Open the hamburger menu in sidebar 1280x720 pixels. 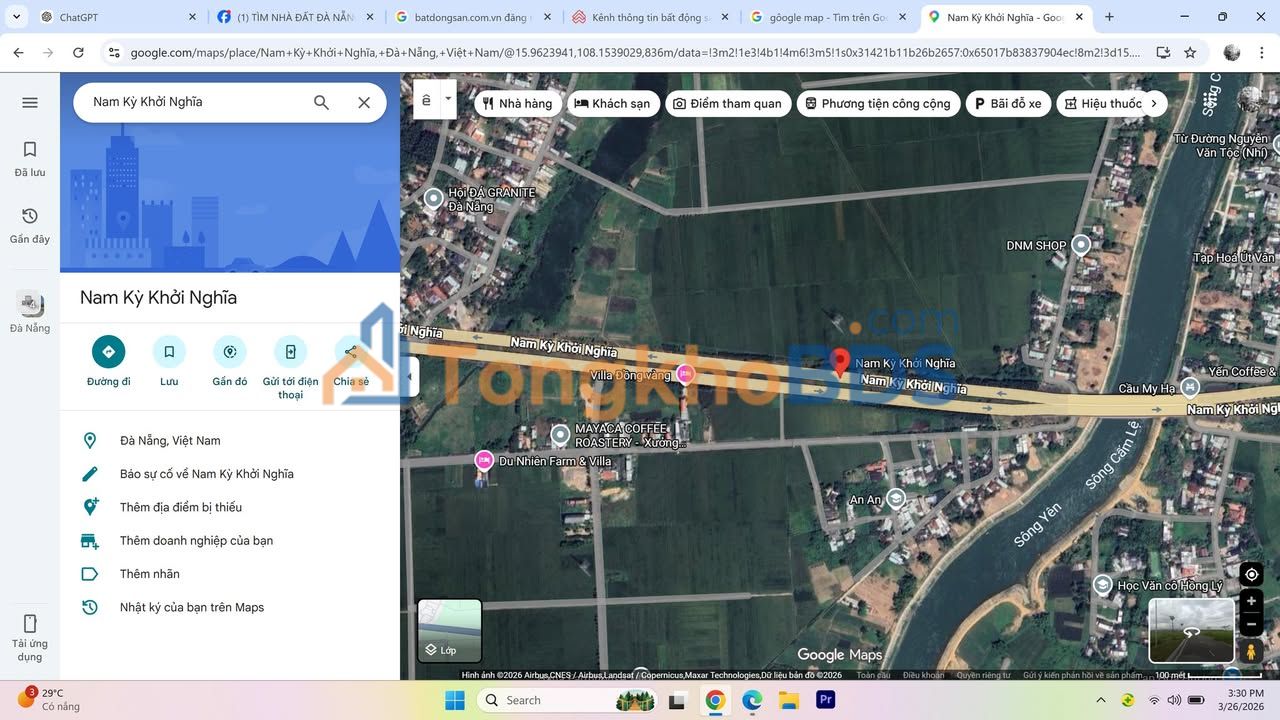tap(30, 102)
